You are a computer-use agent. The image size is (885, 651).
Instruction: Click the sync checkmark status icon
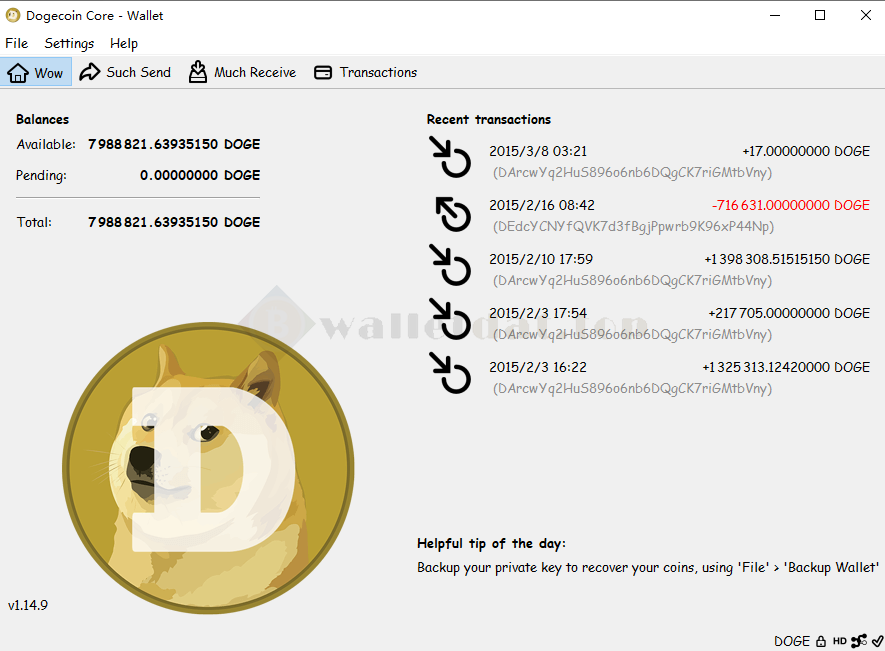877,641
